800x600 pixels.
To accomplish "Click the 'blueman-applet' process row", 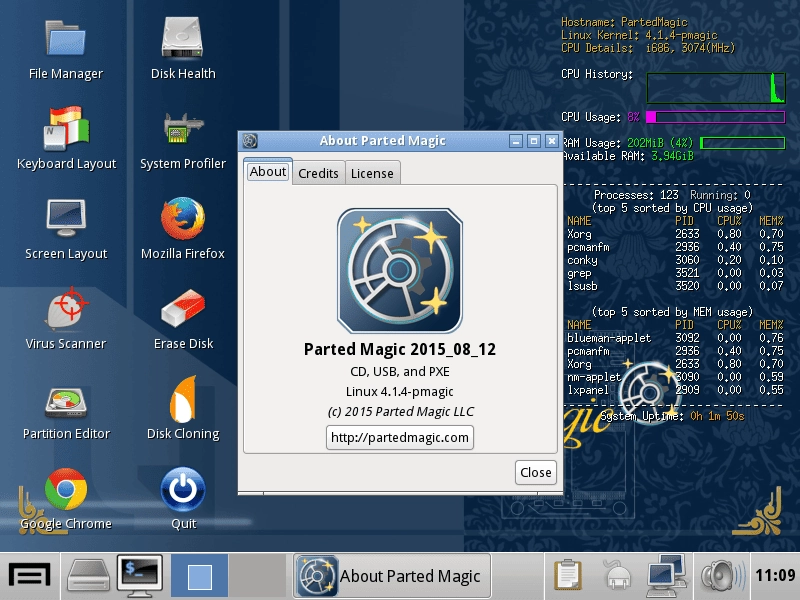I will click(675, 338).
